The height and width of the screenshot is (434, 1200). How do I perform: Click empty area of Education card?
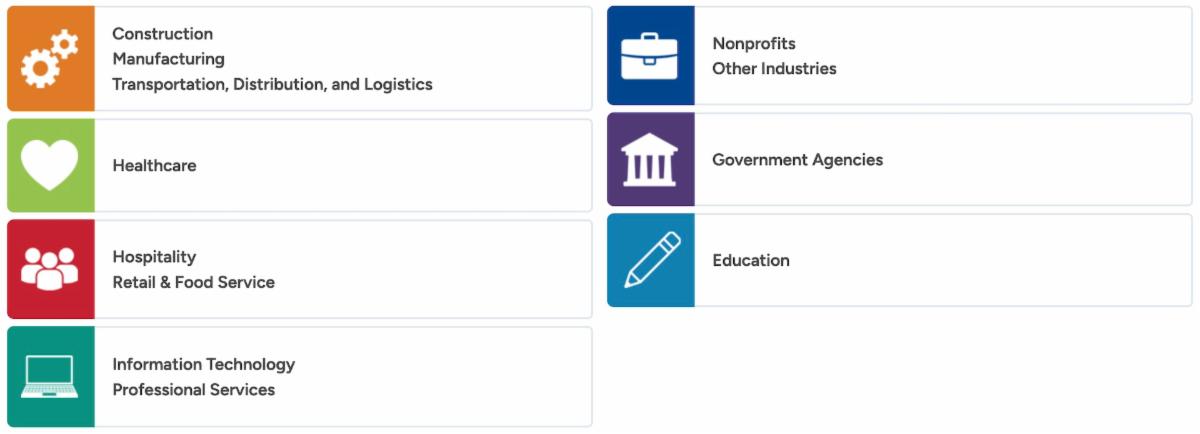tap(1000, 260)
